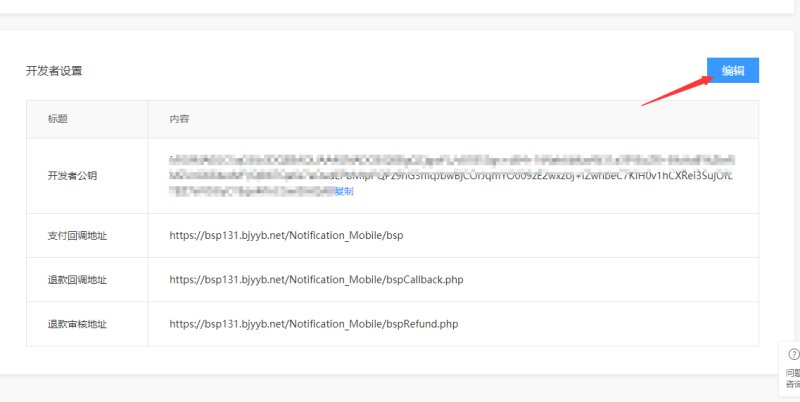The height and width of the screenshot is (402, 800).
Task: Click the blank white panel above developer settings
Action: (400, 6)
